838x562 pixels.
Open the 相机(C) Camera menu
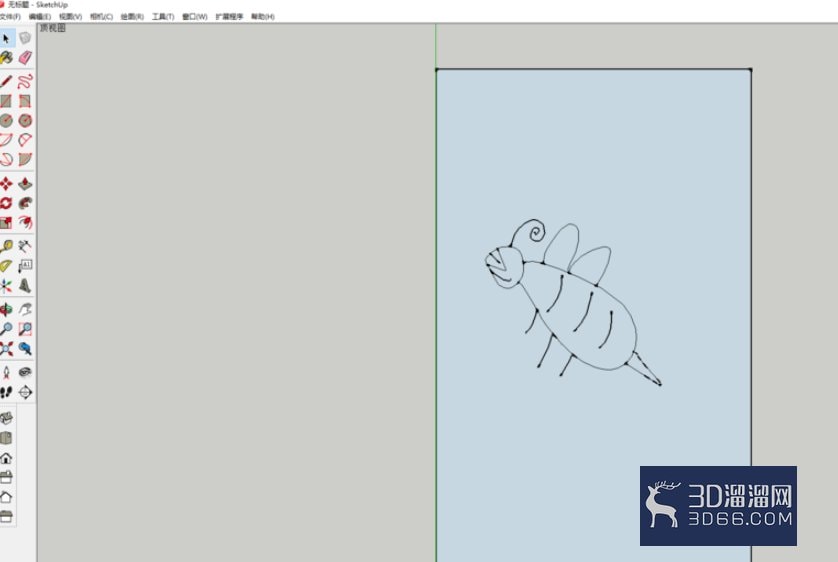[101, 17]
